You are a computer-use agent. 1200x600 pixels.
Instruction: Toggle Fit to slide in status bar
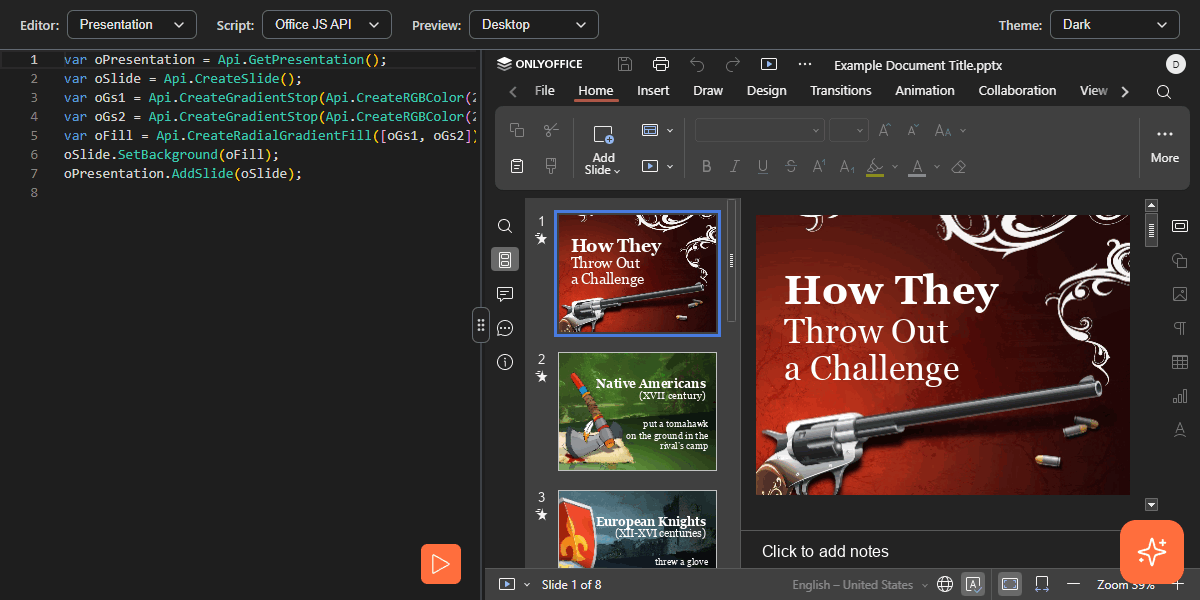1010,584
